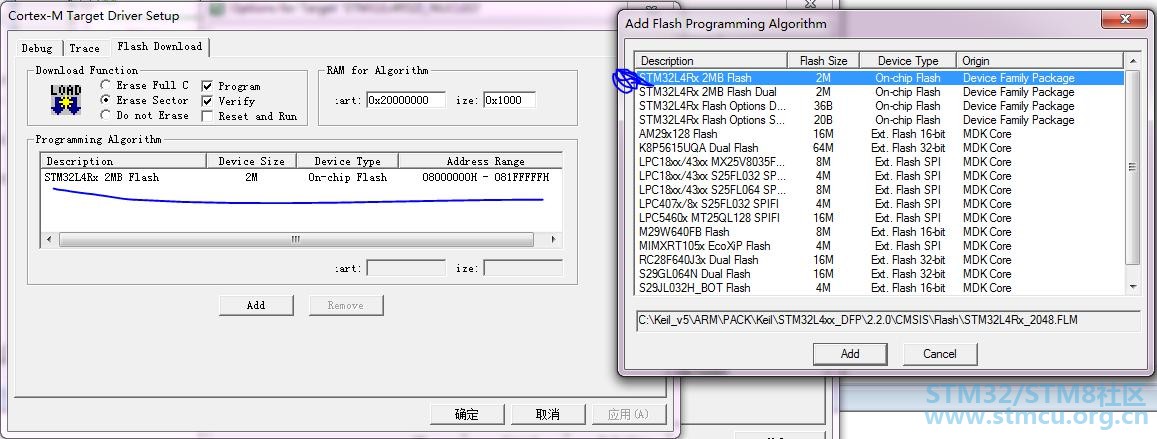Viewport: 1157px width, 439px height.
Task: Select the LPC407x/8x S25FL032 SPIFI row
Action: point(880,204)
